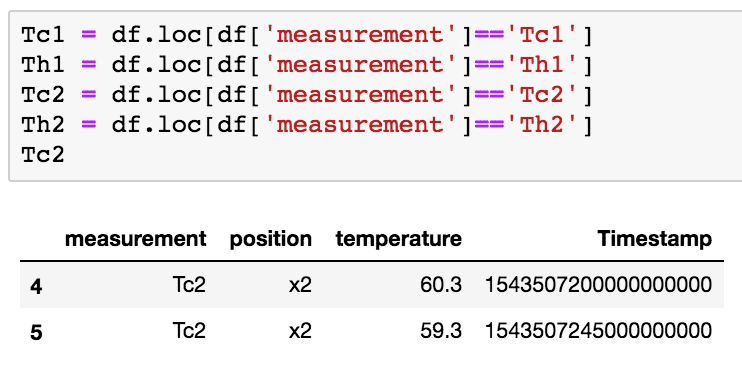Place cursor on the Th2 assignment line

tap(307, 125)
